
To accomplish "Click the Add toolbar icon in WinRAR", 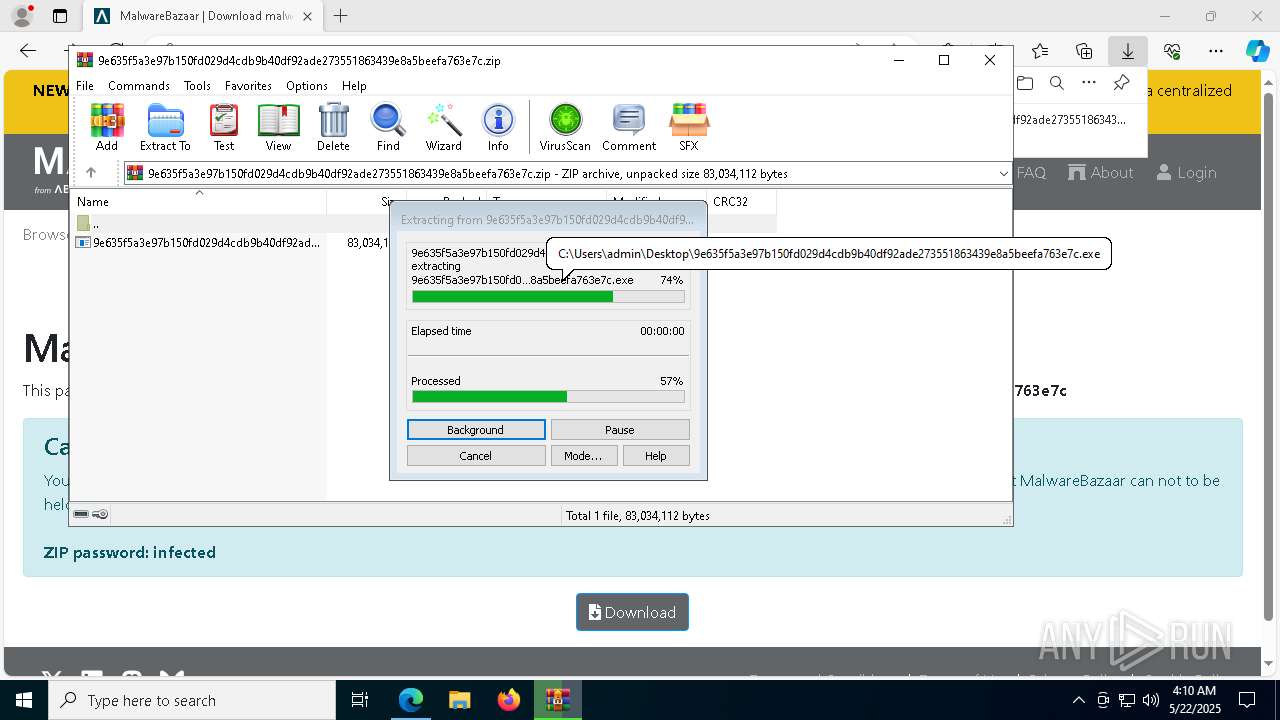I will tap(107, 127).
